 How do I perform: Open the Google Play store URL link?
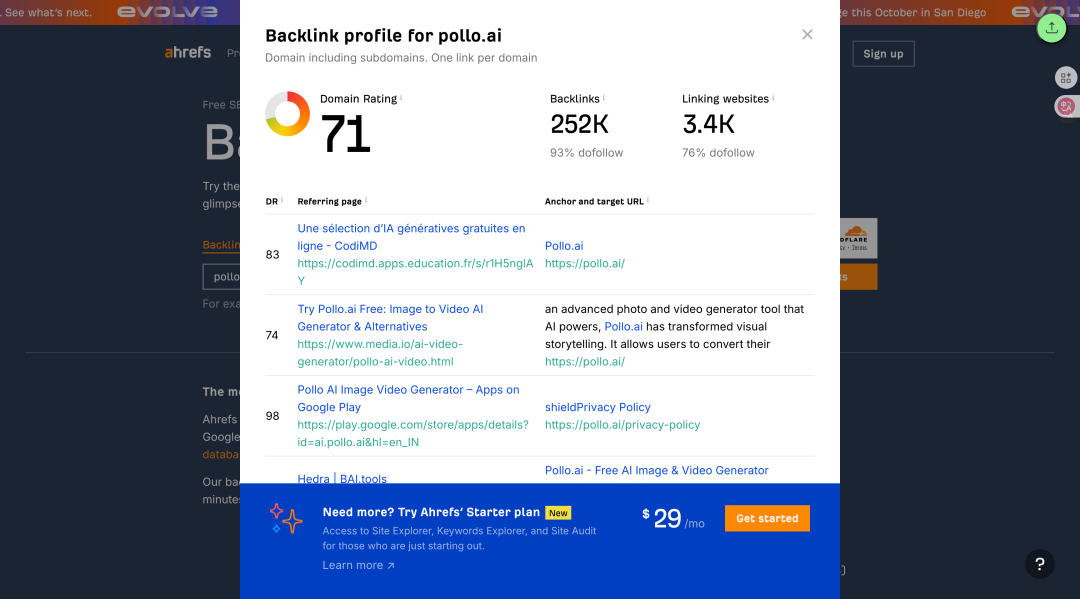(413, 433)
